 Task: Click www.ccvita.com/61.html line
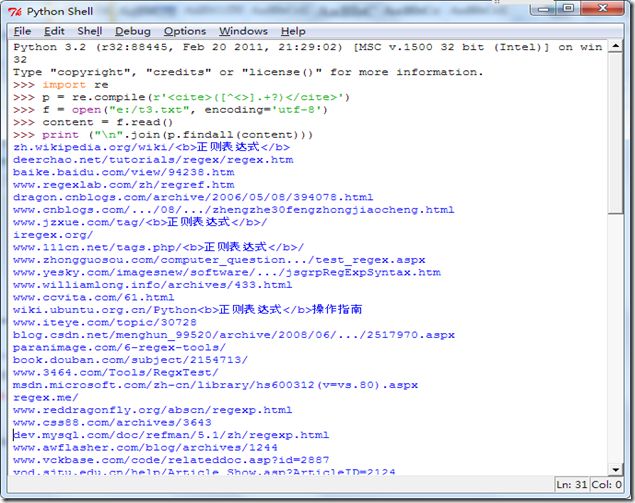94,298
